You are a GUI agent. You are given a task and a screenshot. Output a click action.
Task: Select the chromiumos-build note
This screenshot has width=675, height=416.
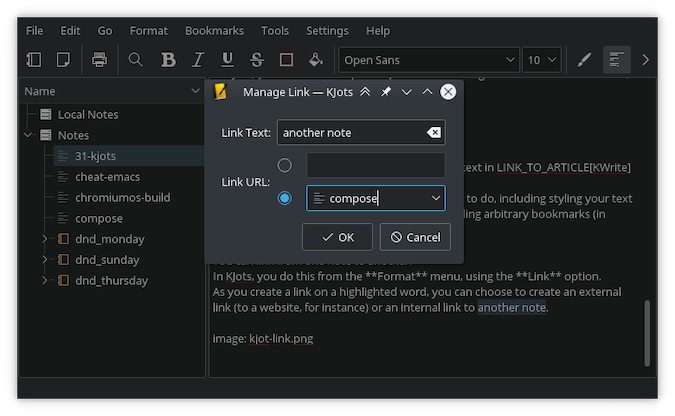point(123,197)
